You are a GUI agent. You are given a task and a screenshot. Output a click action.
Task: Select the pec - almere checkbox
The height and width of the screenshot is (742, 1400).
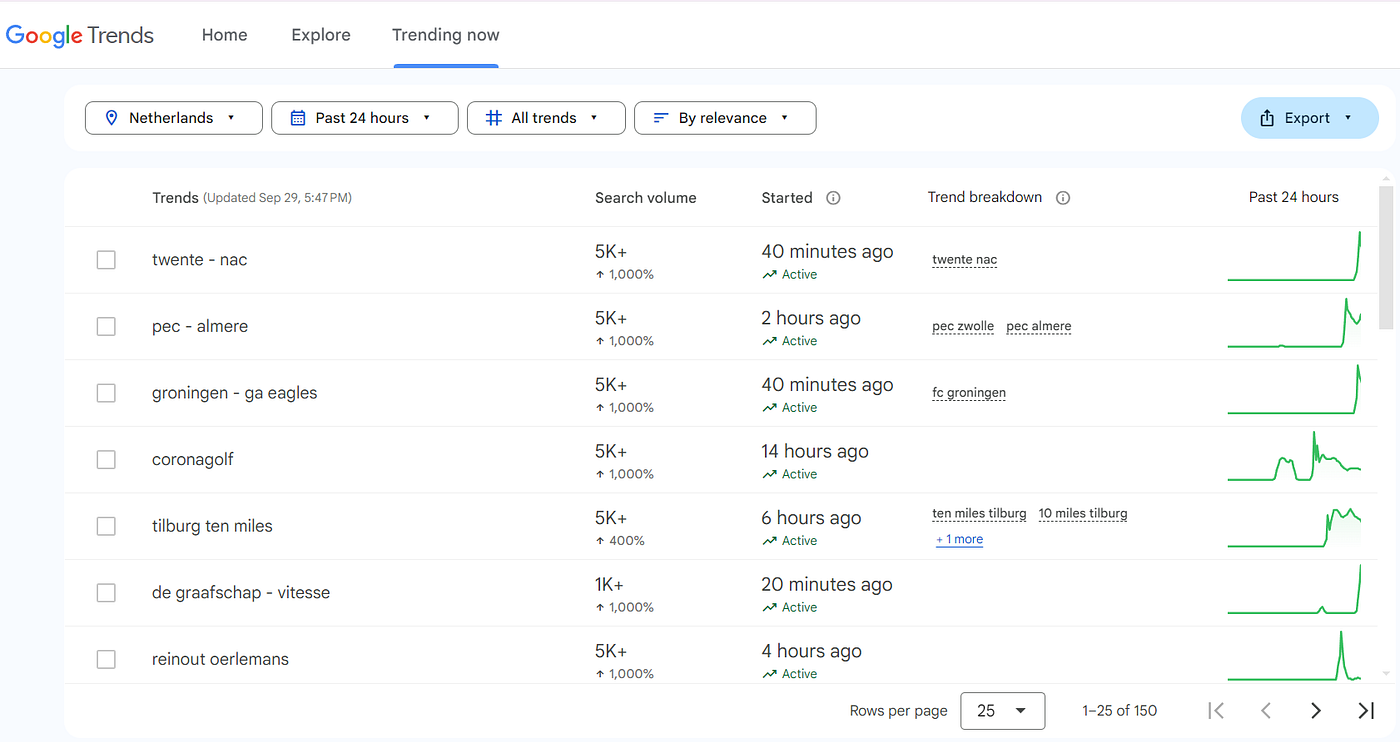point(106,326)
